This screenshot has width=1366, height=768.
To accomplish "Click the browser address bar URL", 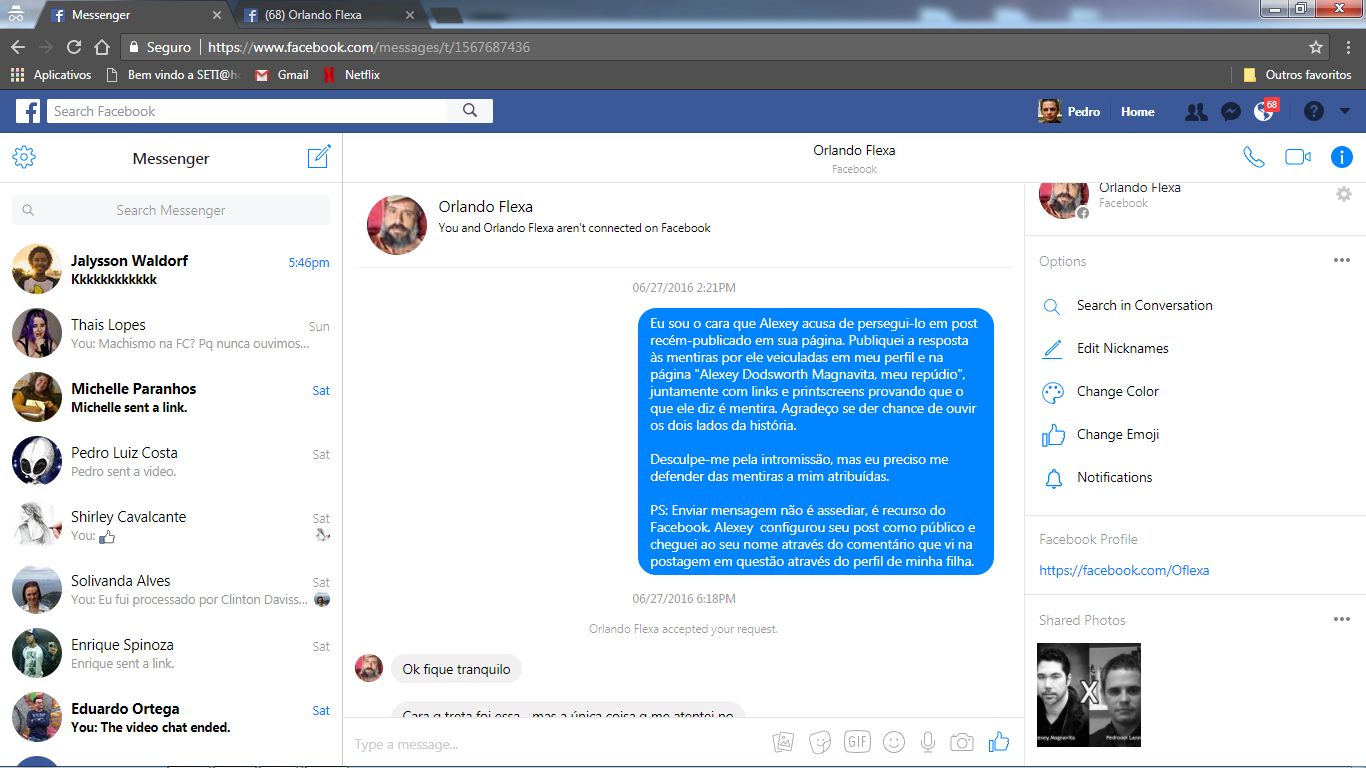I will pyautogui.click(x=369, y=47).
